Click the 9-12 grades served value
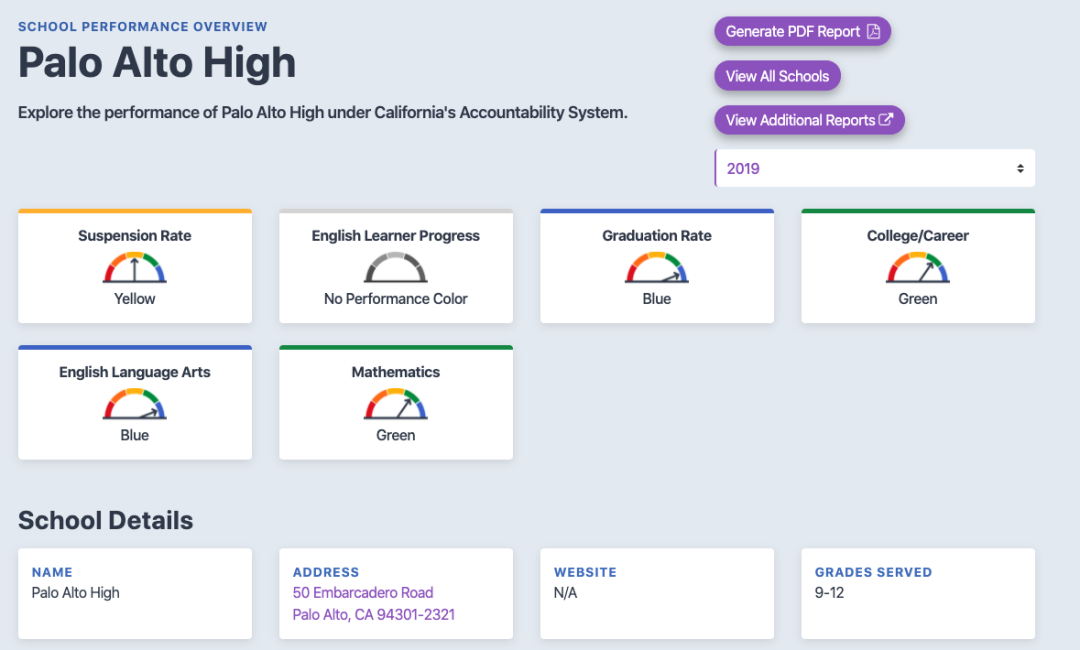Image resolution: width=1080 pixels, height=650 pixels. click(829, 593)
